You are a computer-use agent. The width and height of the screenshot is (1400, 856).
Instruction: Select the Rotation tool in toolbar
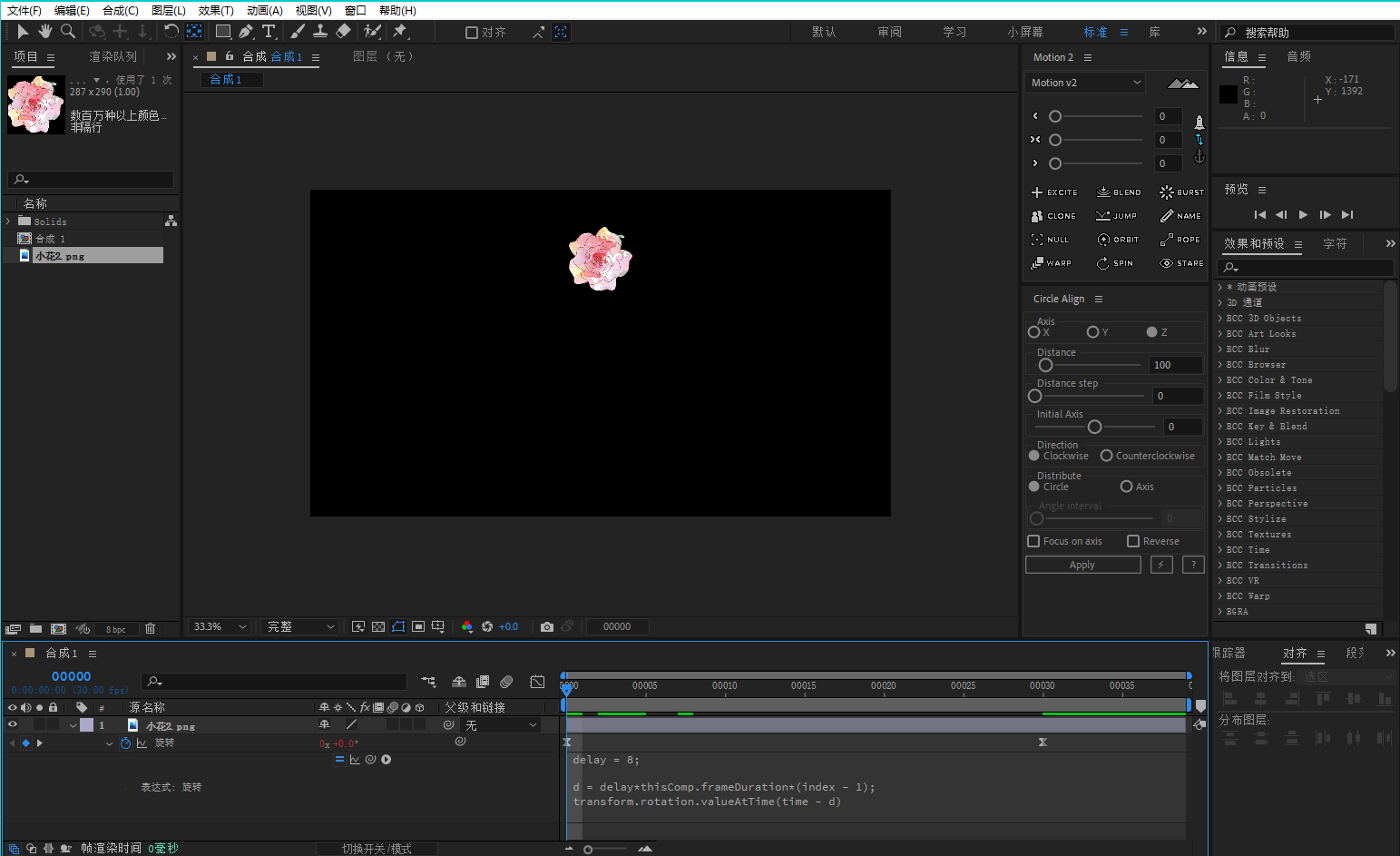[171, 32]
